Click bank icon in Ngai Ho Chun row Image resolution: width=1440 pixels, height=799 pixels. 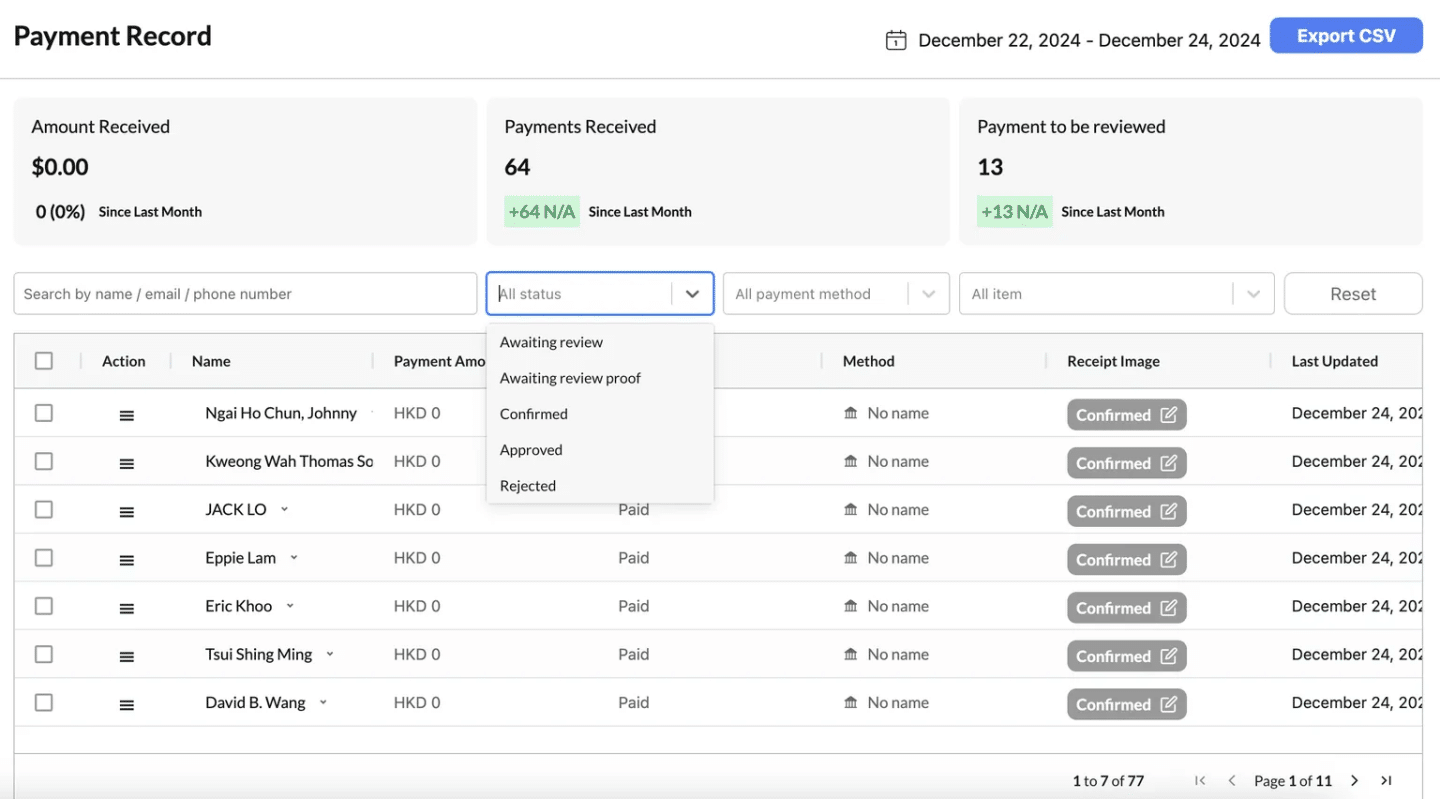851,413
